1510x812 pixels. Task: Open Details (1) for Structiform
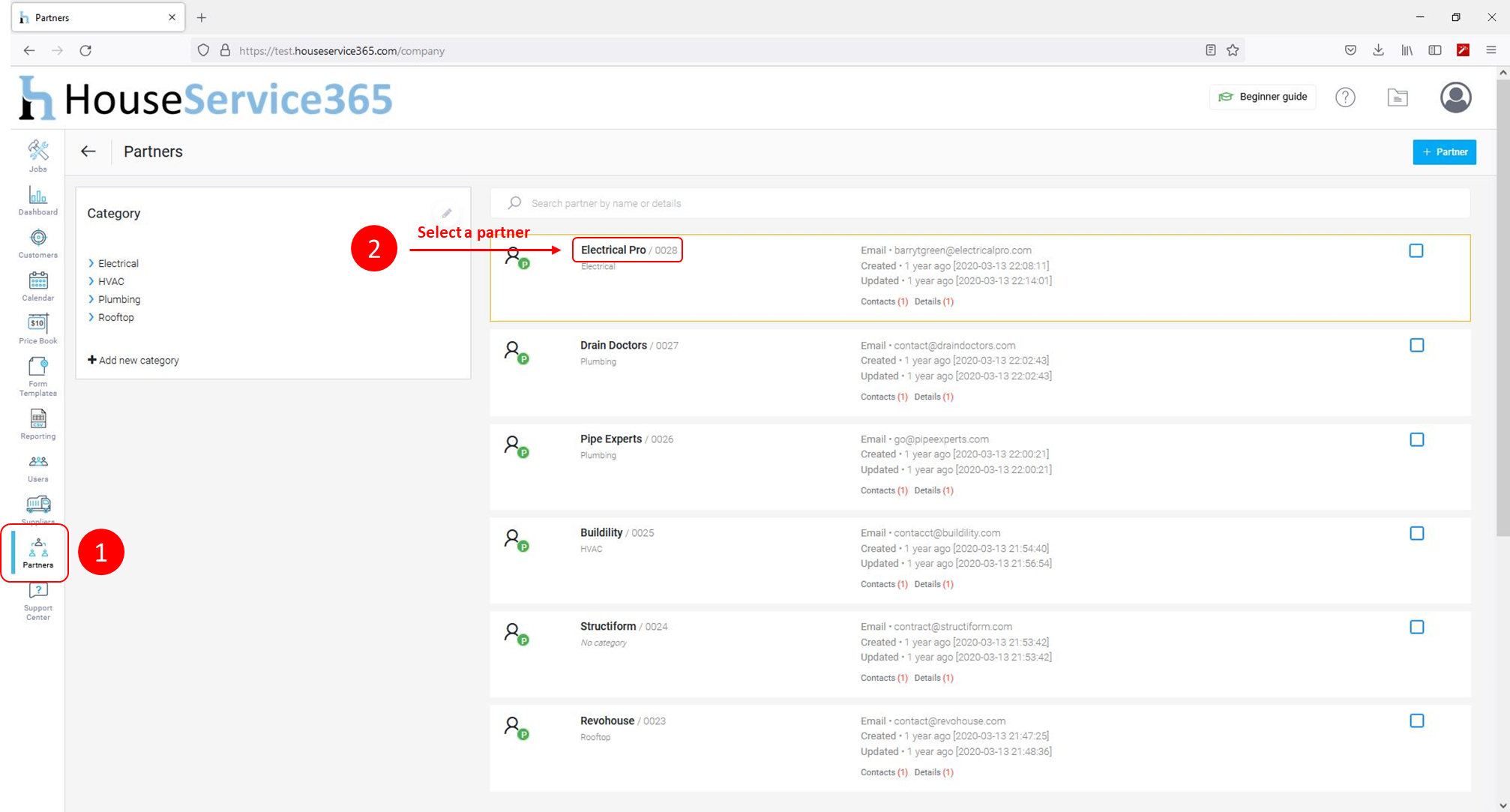(933, 678)
